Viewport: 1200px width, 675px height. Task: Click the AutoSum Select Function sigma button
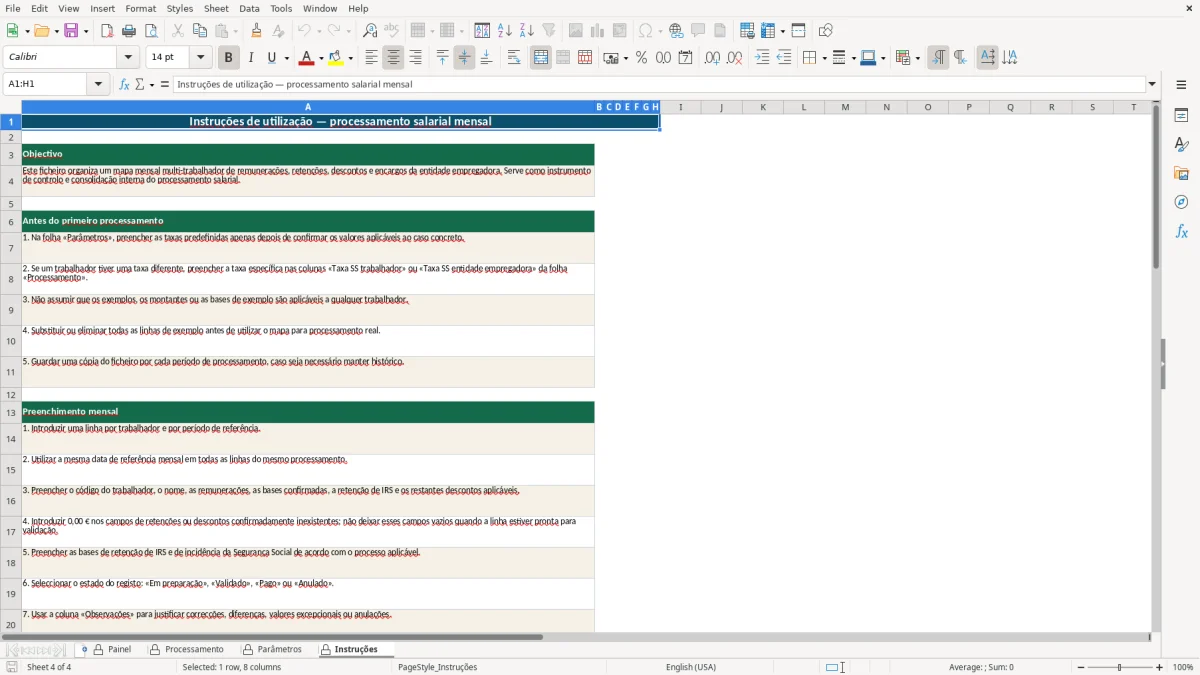pos(140,84)
